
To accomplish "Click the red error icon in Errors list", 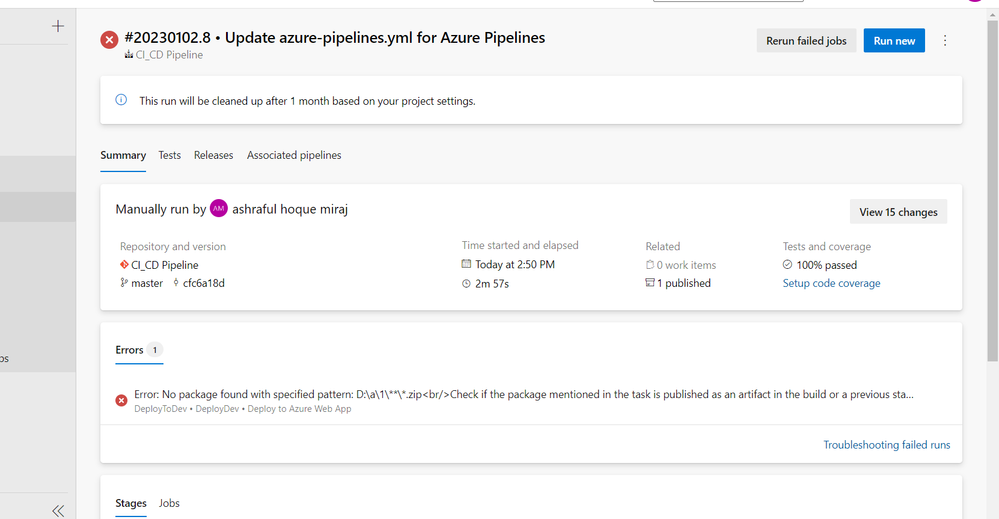I will [121, 400].
